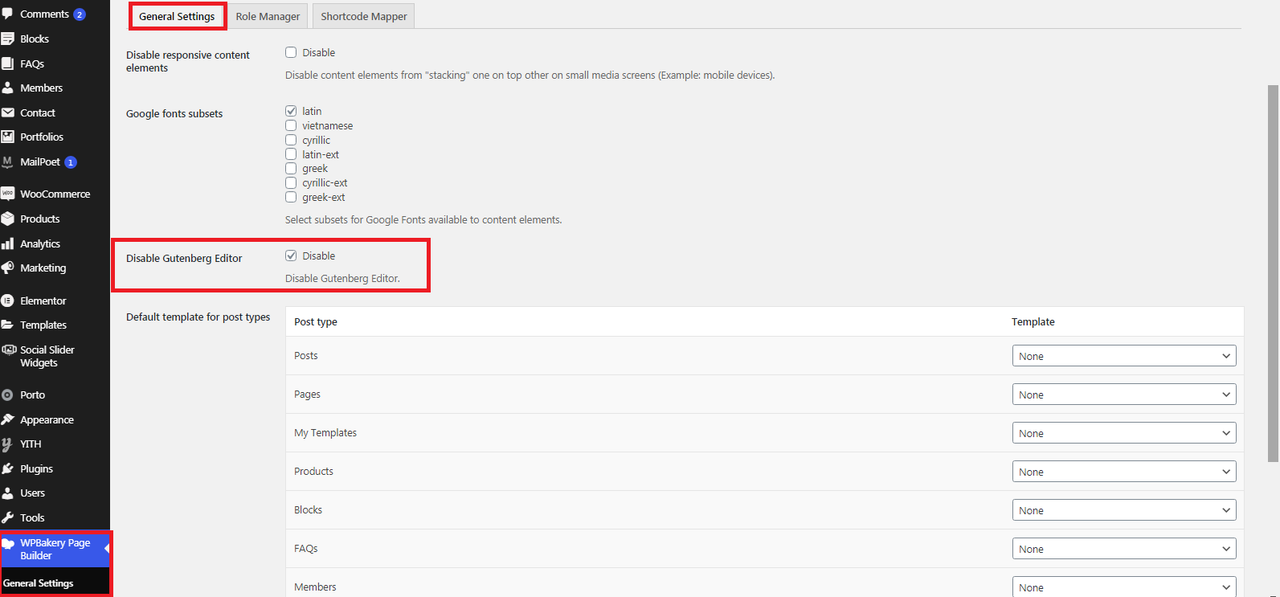
Task: Toggle the latin Google fonts subset
Action: click(x=291, y=111)
